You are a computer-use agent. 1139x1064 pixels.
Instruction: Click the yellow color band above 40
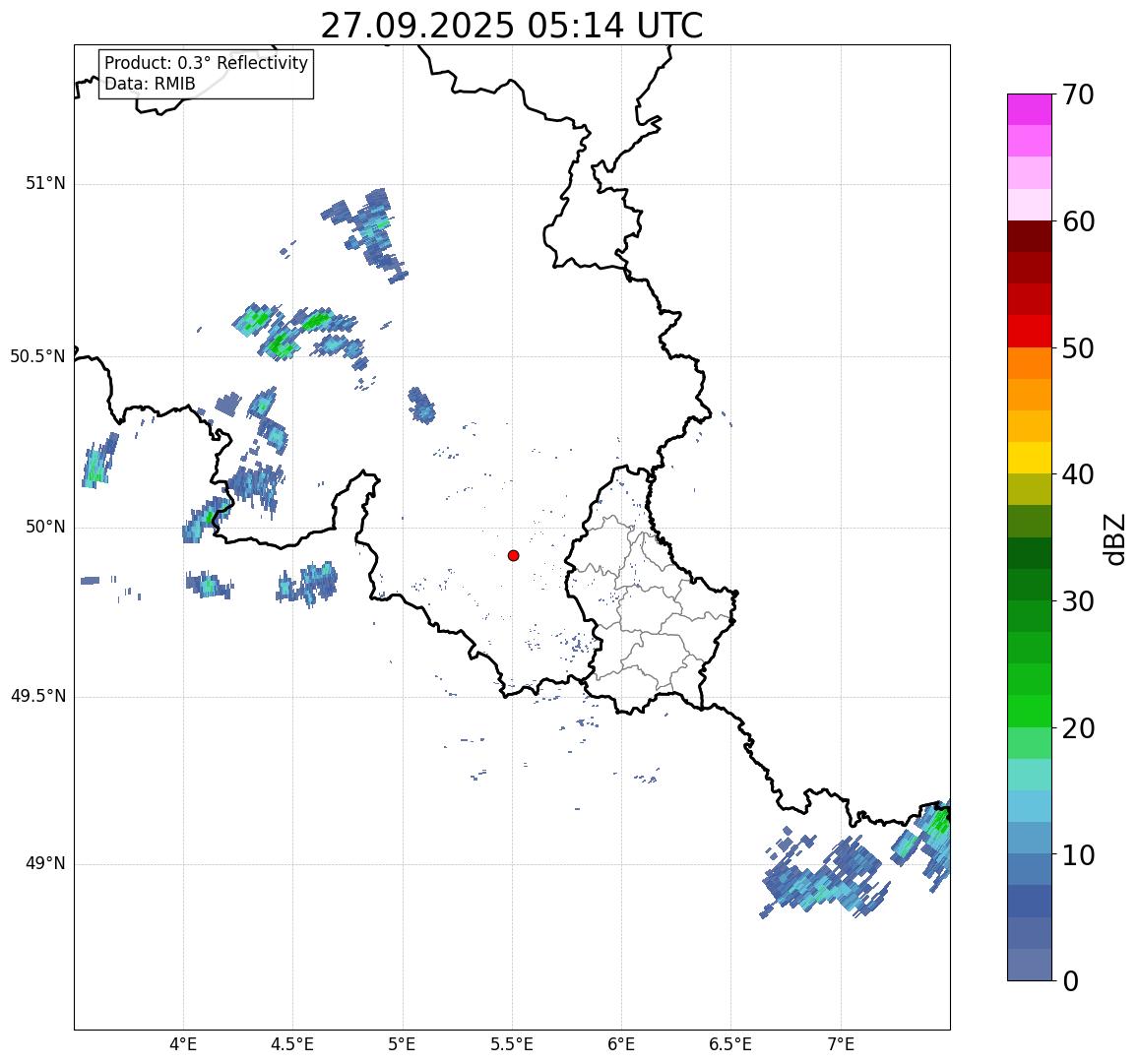pos(1030,458)
